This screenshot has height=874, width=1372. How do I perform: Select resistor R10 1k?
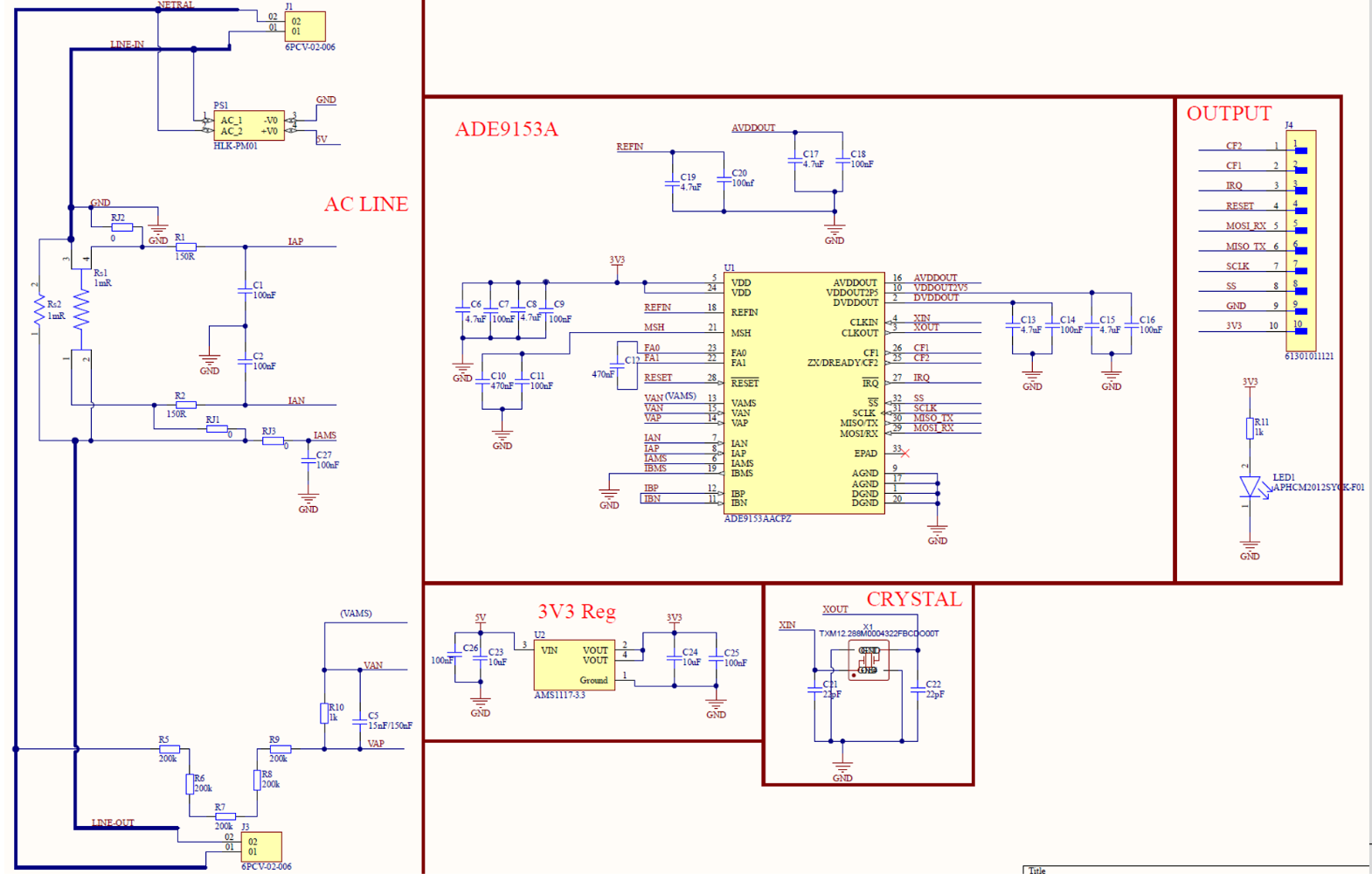tap(324, 713)
